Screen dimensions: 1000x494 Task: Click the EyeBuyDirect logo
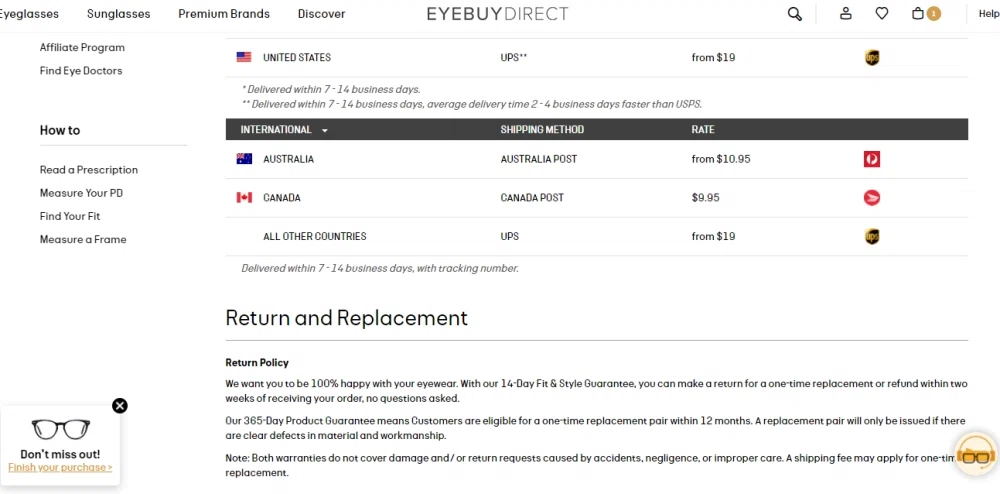pyautogui.click(x=497, y=14)
